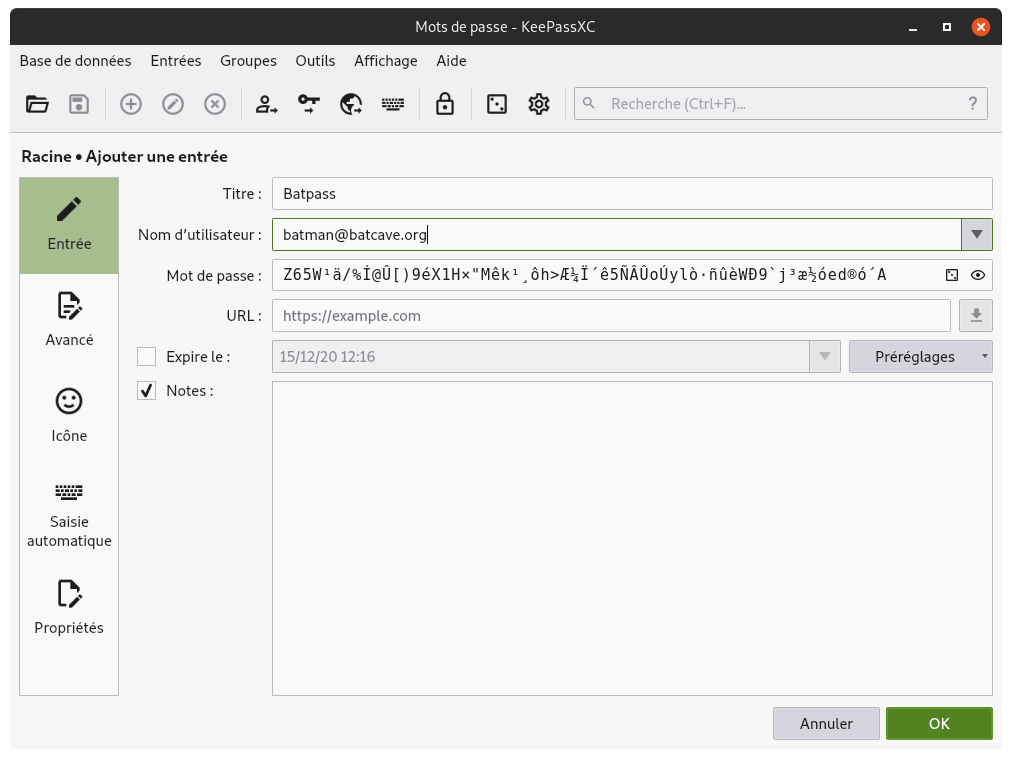Switch to Icône sidebar section
Viewport: 1012px width, 759px height.
pyautogui.click(x=69, y=416)
